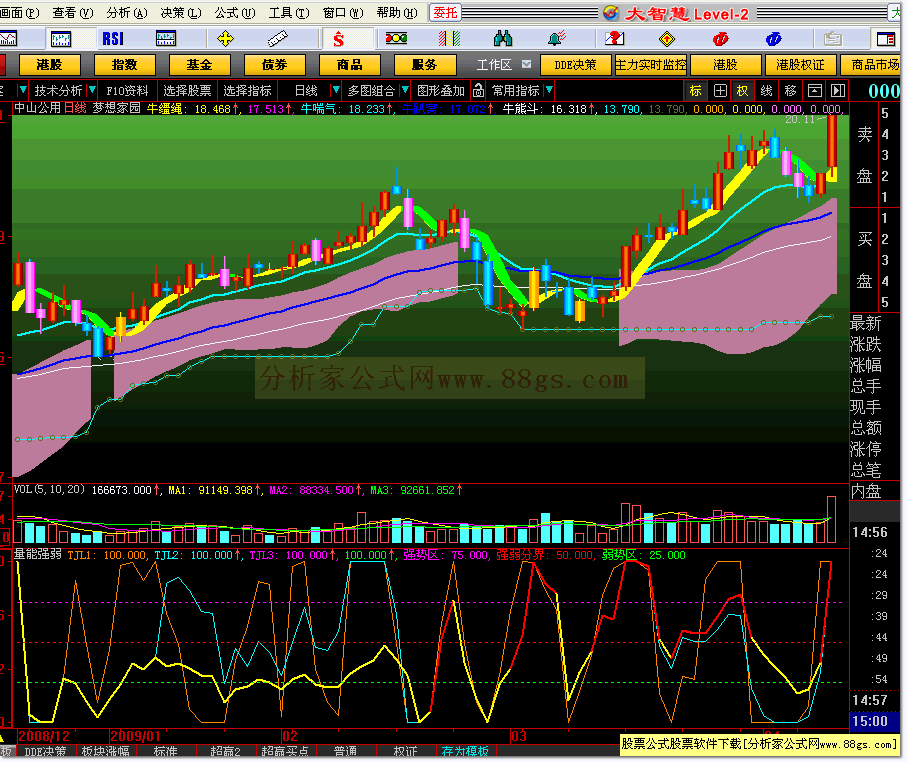Click the 港股权证 button

(x=800, y=65)
